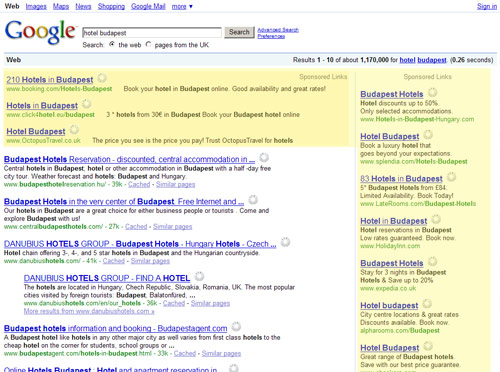500x372 pixels.
Task: Click circle icon beside bottom sidebar 'Hotel Budapest' ad
Action: point(428,346)
